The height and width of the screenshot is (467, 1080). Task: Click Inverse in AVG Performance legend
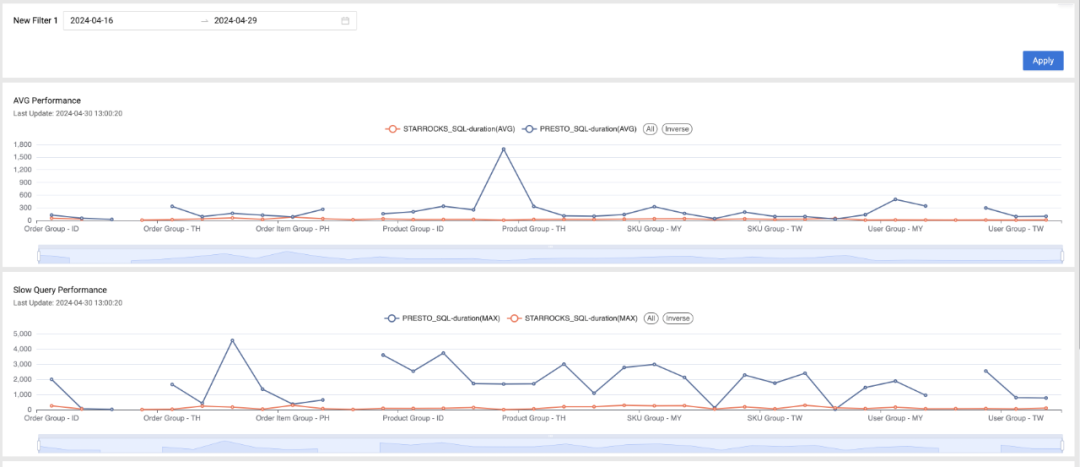(677, 129)
